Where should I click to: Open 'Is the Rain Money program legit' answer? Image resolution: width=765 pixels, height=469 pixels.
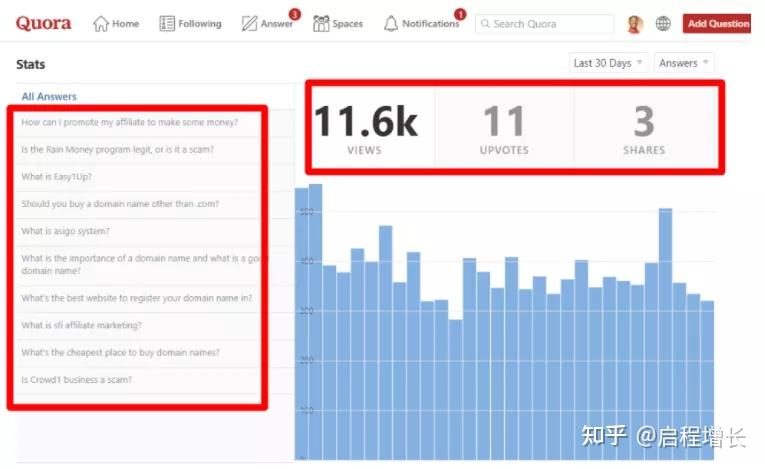(x=118, y=149)
